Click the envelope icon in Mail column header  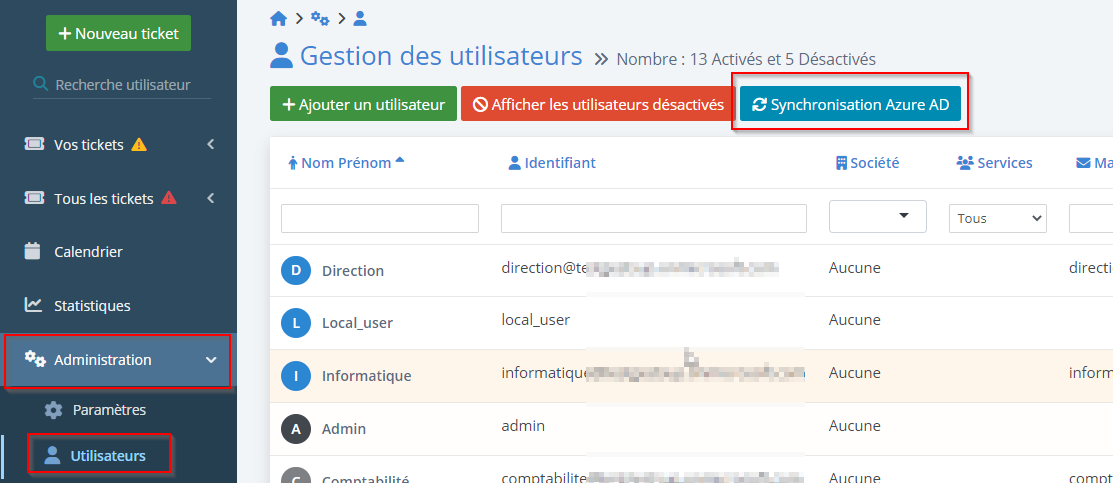click(1083, 163)
